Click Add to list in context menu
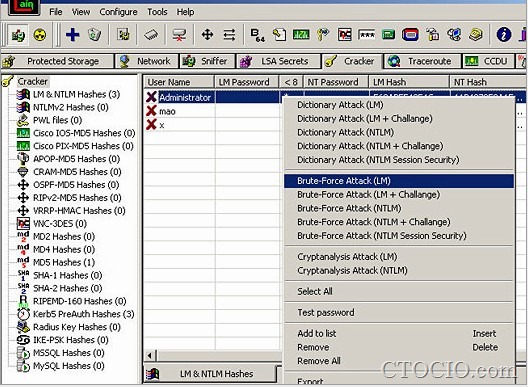The image size is (528, 387). [399, 334]
